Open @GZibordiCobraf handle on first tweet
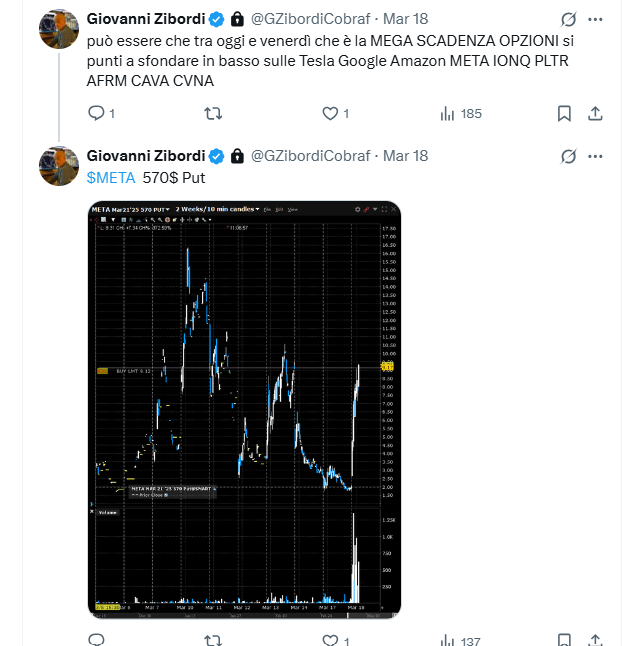622x646 pixels. (311, 19)
